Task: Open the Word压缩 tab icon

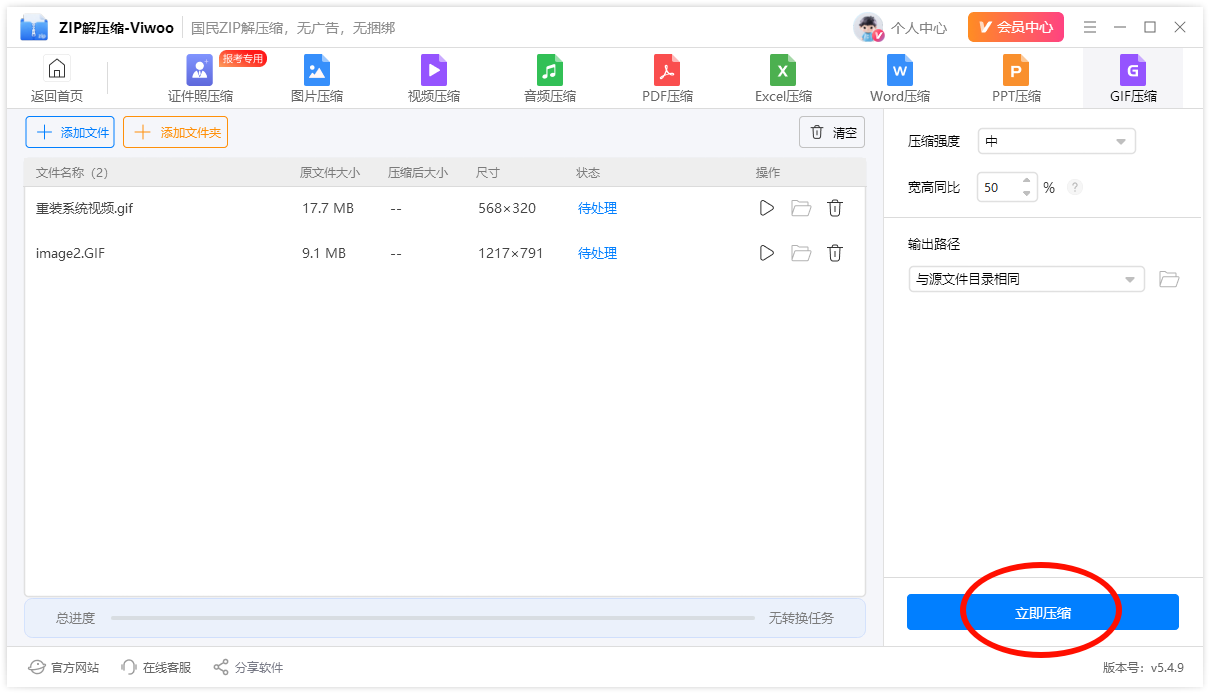Action: point(900,70)
